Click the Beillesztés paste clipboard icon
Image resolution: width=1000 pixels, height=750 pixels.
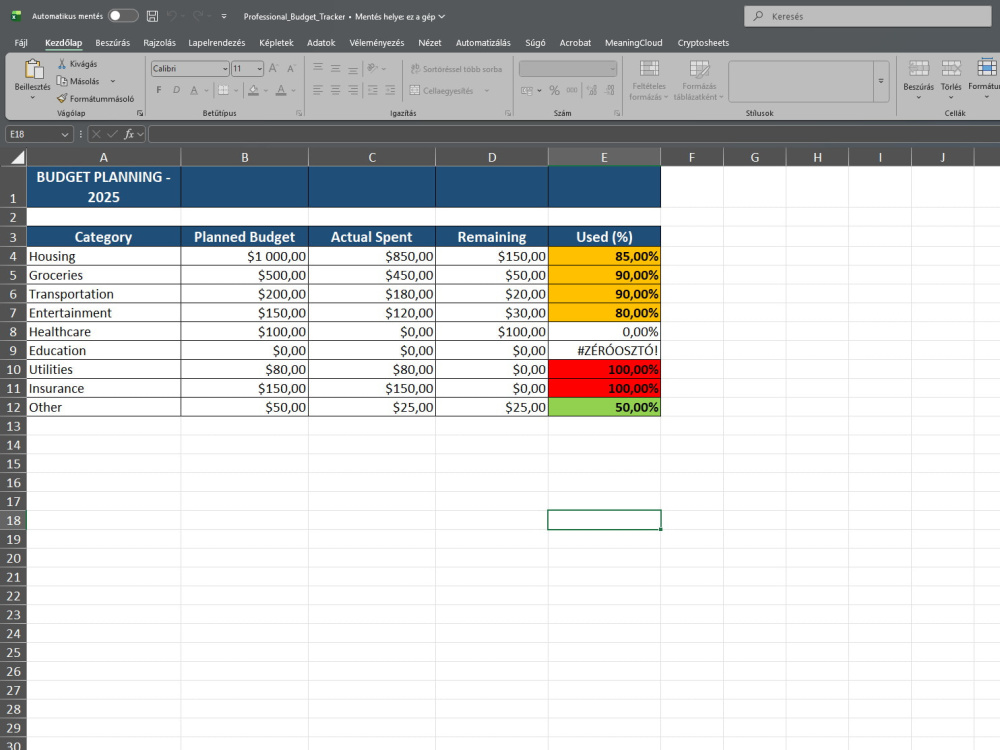click(33, 69)
